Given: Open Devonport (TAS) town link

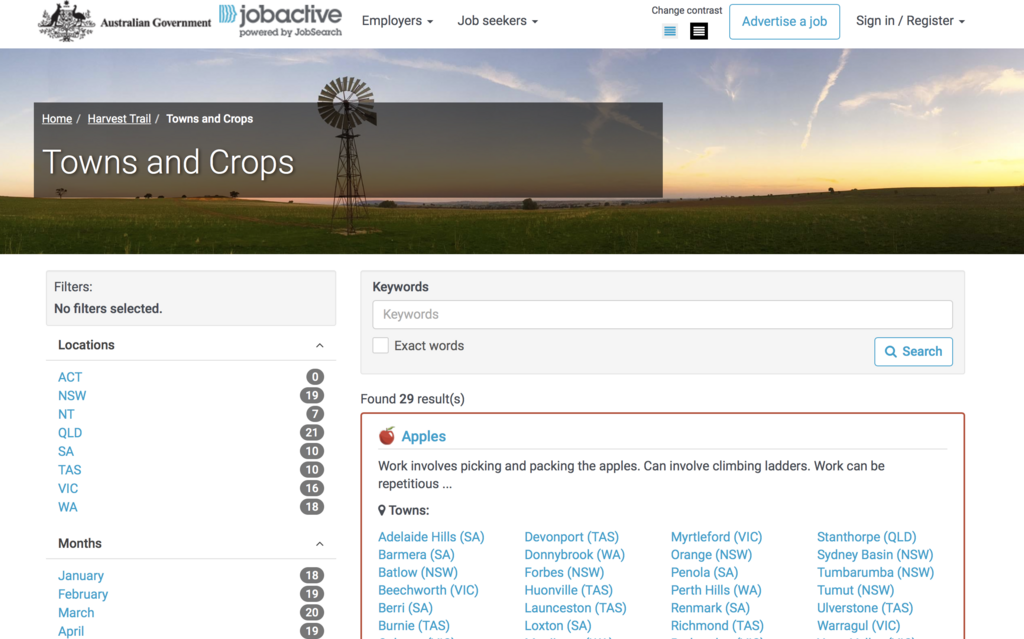Looking at the screenshot, I should [571, 536].
